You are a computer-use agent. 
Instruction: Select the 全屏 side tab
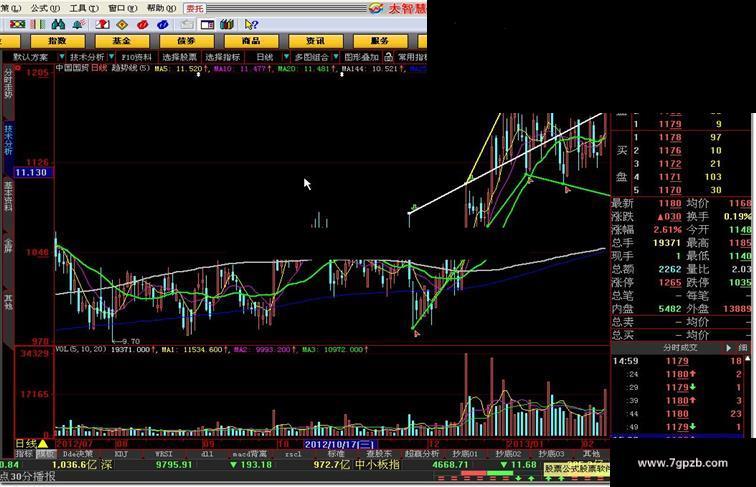[8, 245]
